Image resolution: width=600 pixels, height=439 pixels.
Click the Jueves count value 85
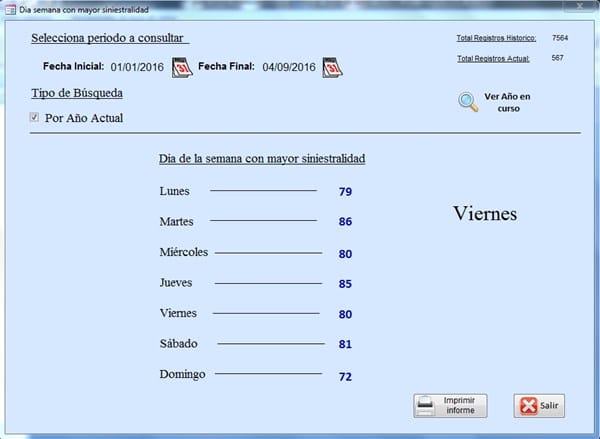coord(345,284)
